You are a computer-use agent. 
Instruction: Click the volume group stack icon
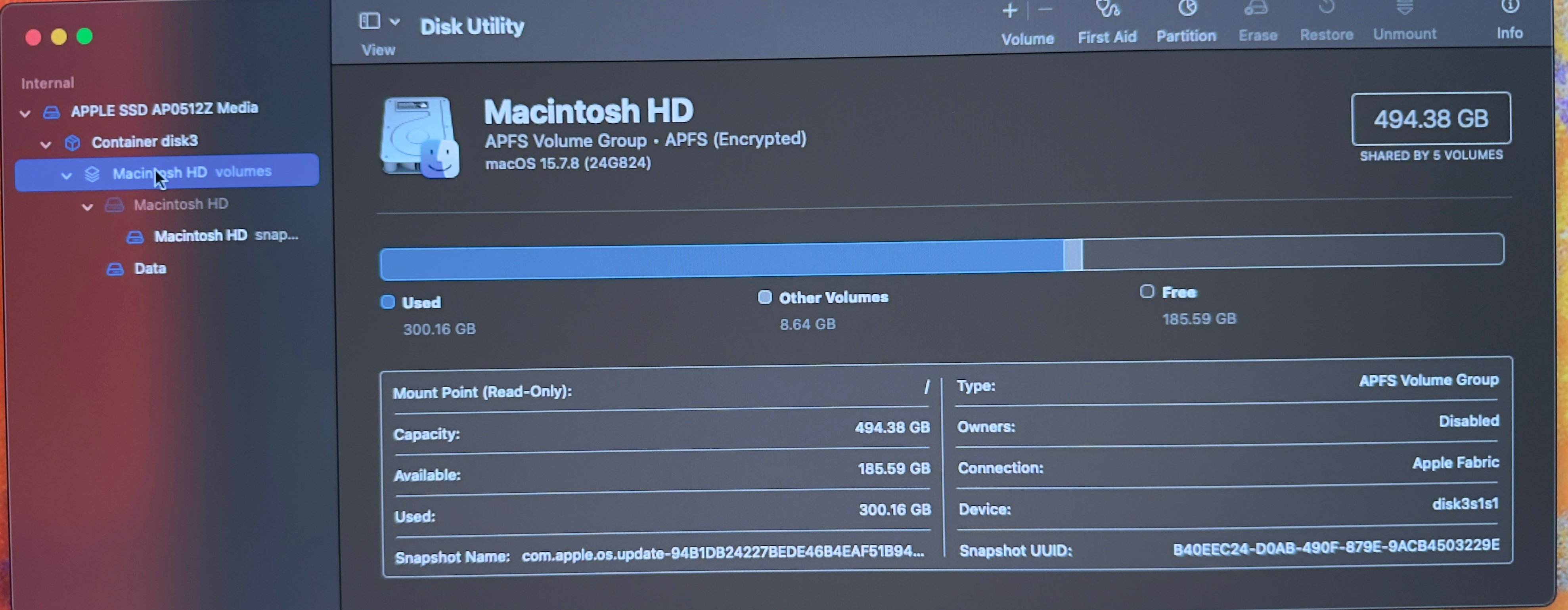[92, 174]
